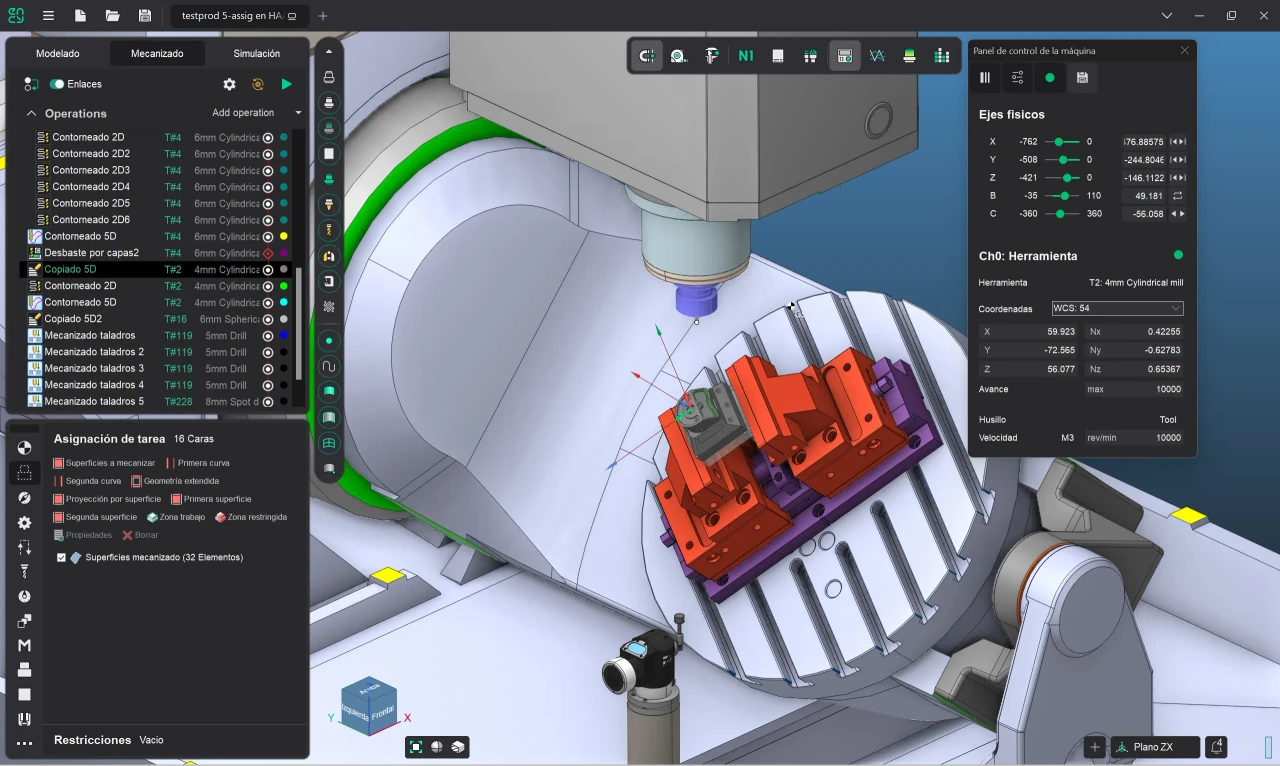Click Geometría extendida button
This screenshot has height=766, width=1280.
[x=175, y=481]
